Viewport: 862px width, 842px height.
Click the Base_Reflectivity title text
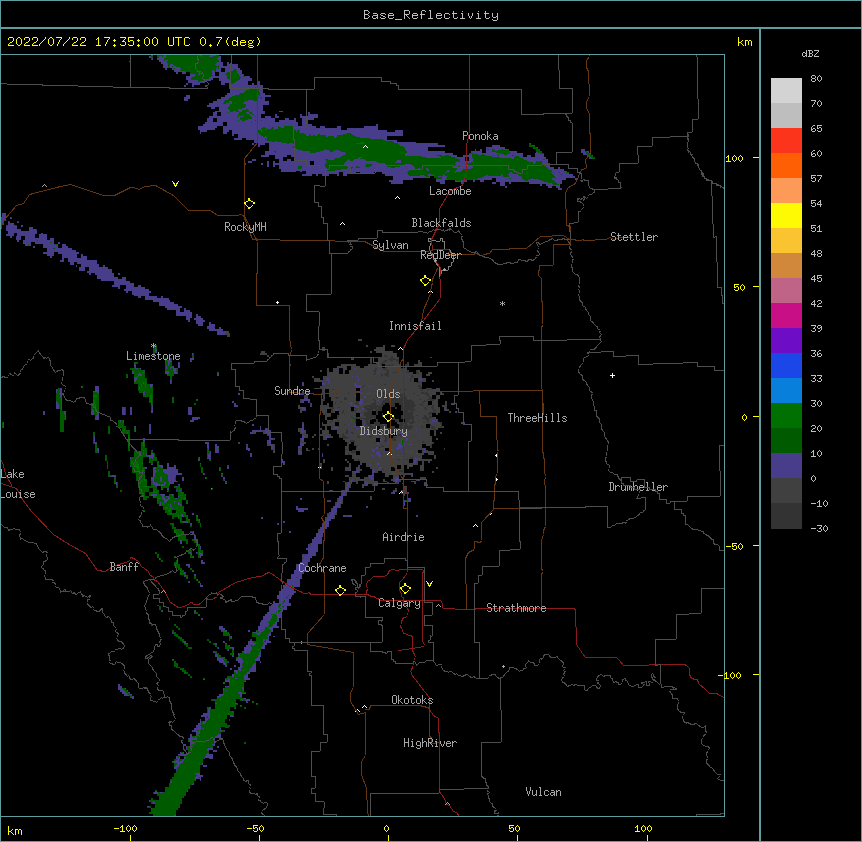[431, 15]
